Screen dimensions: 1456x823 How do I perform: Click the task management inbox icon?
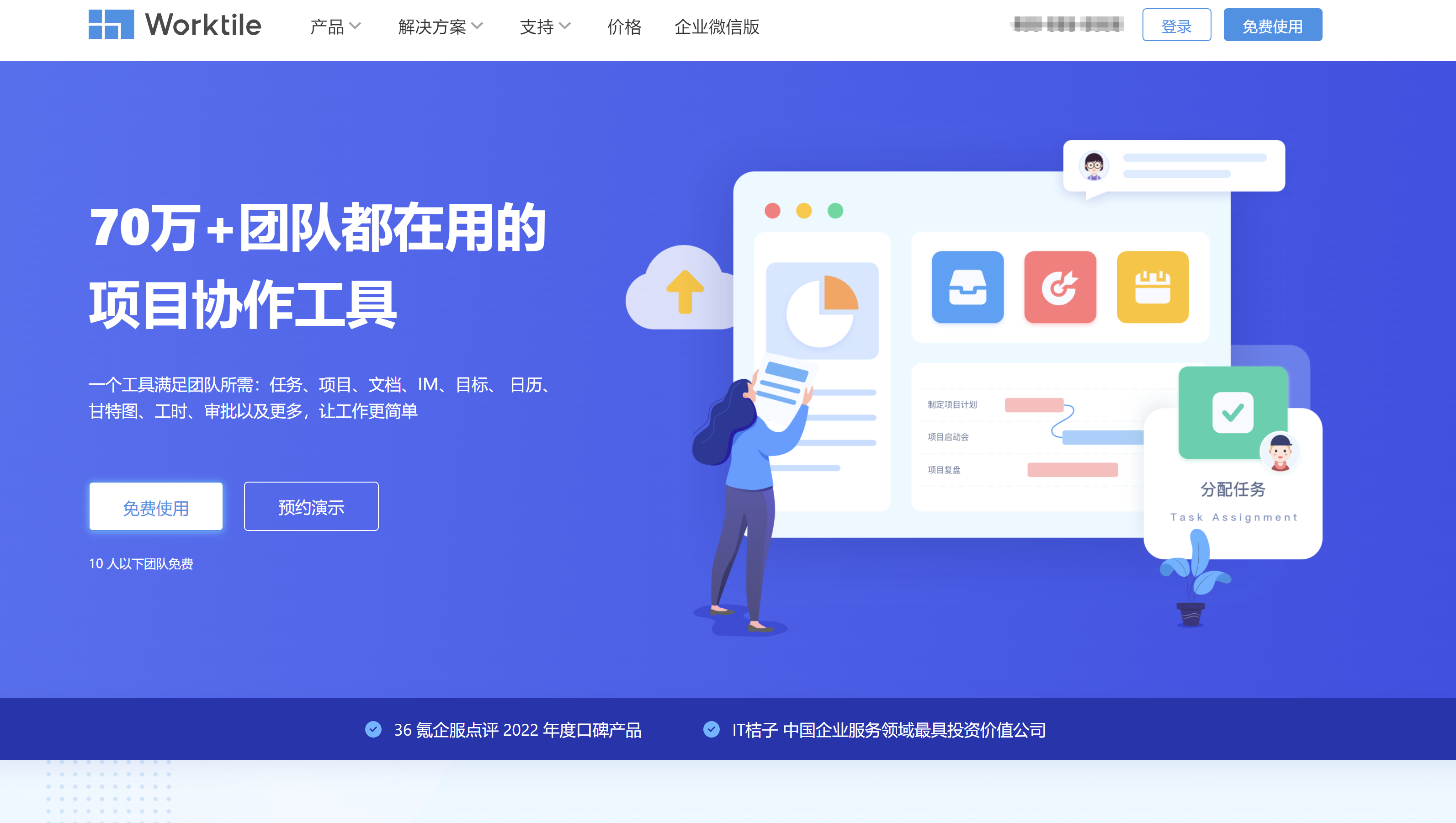965,288
